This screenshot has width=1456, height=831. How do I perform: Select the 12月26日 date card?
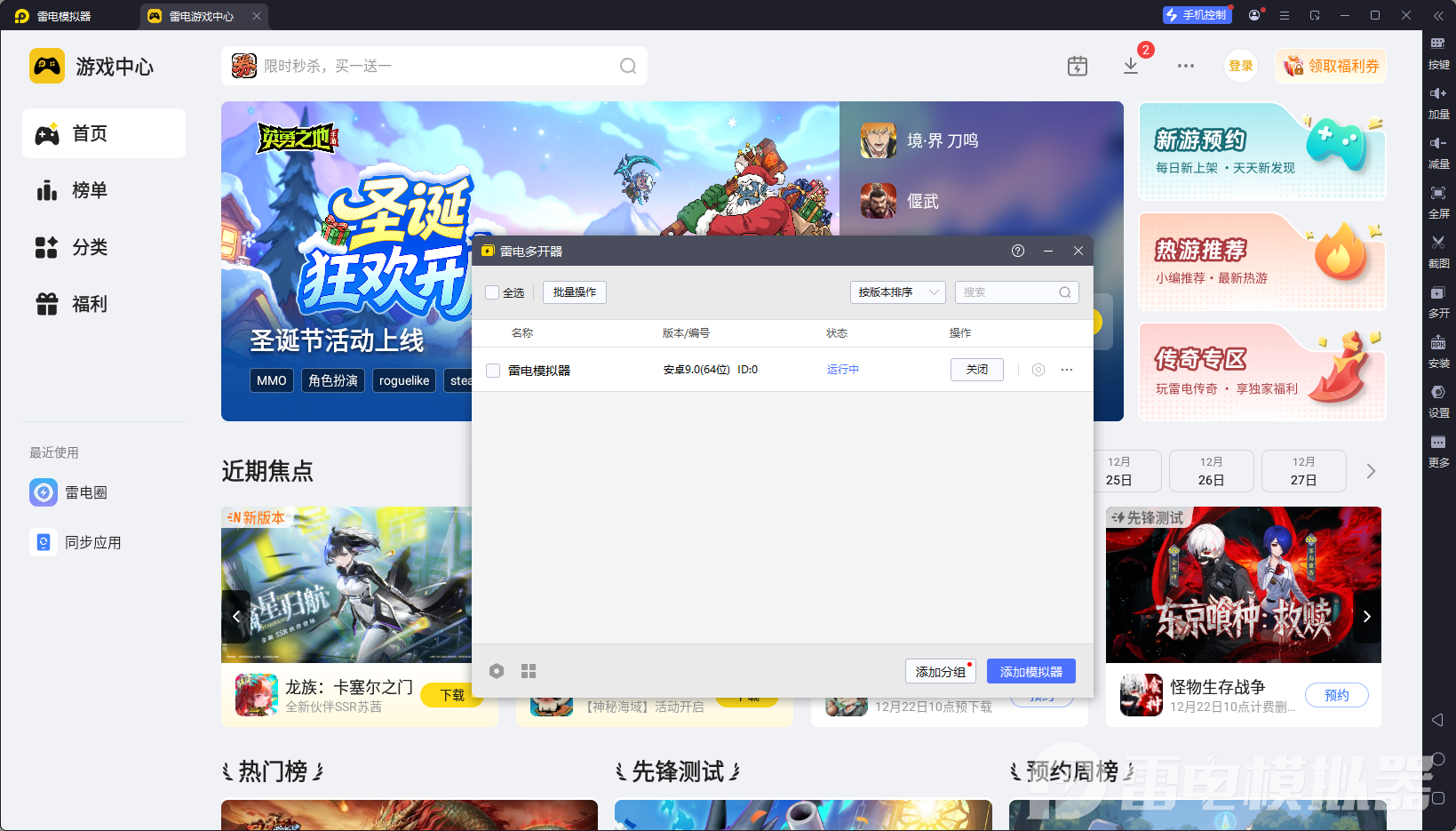[x=1211, y=471]
